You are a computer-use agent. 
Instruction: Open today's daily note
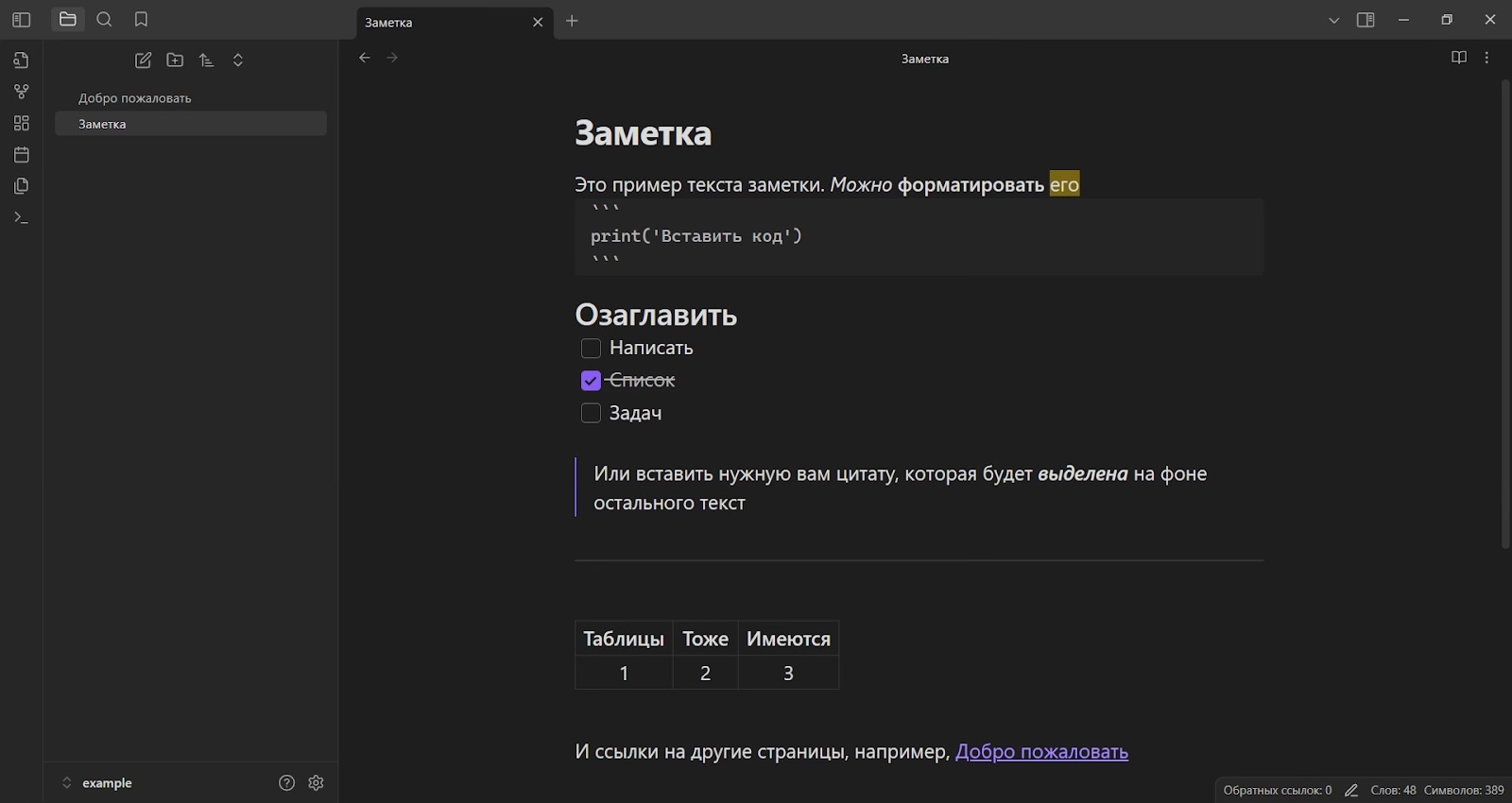tap(22, 155)
